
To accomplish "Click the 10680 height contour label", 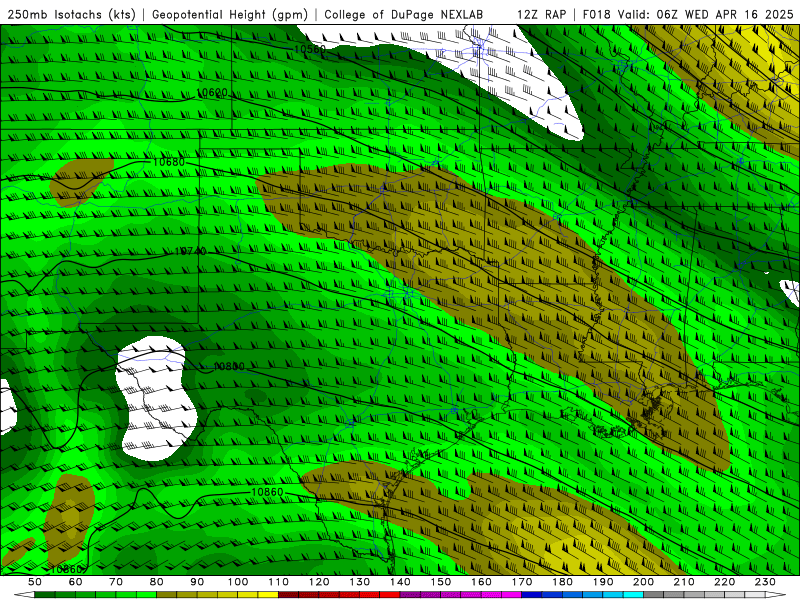I will (168, 162).
